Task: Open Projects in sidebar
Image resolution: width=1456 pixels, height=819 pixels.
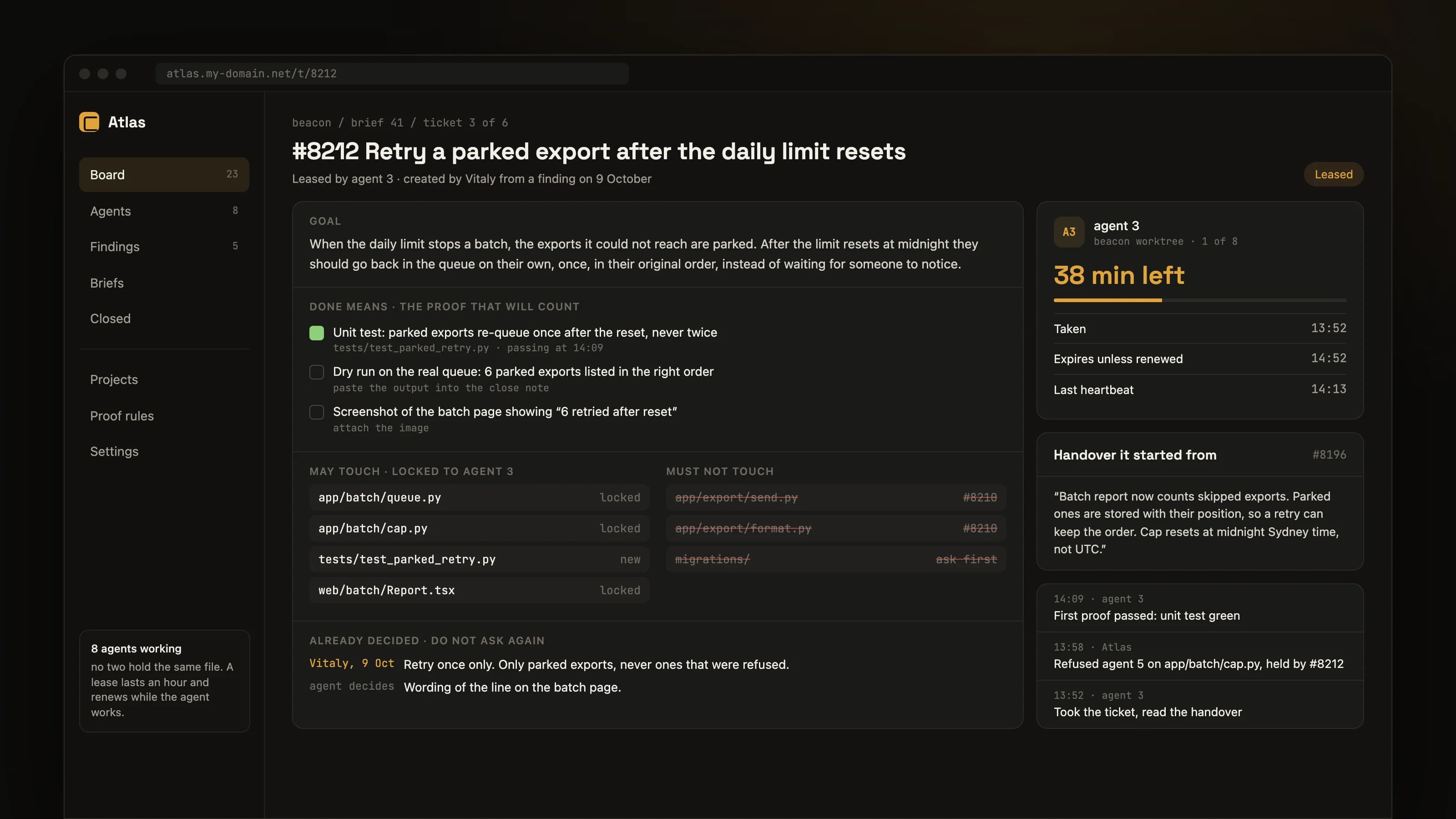Action: pyautogui.click(x=164, y=379)
